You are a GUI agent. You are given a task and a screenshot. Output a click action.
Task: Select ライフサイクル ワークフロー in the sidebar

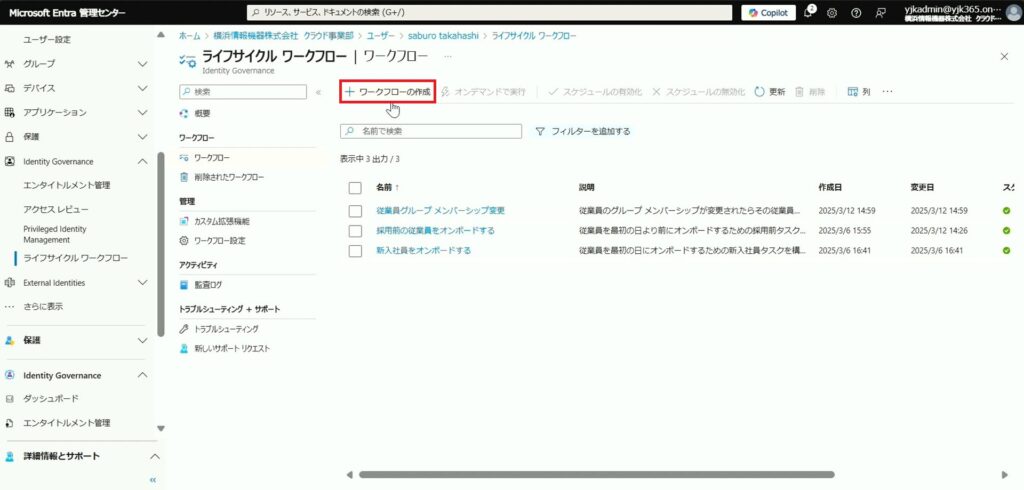[x=76, y=258]
